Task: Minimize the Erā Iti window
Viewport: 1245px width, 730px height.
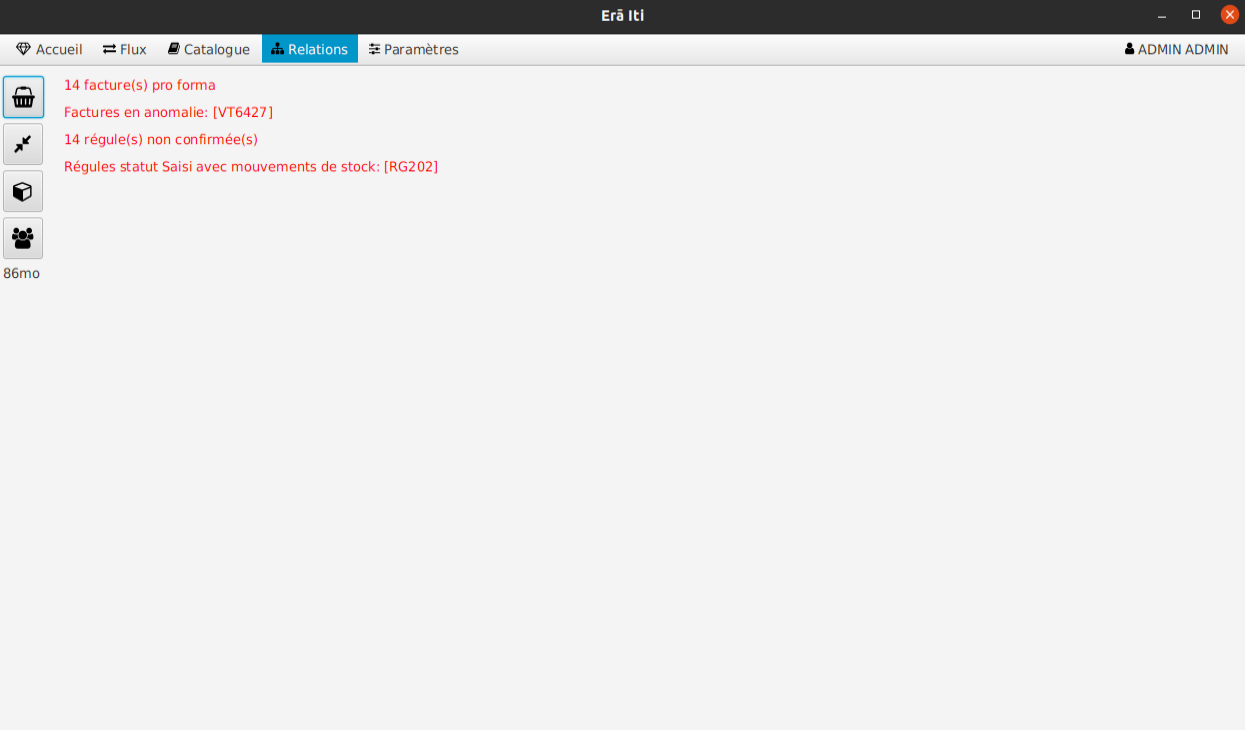Action: 1162,15
